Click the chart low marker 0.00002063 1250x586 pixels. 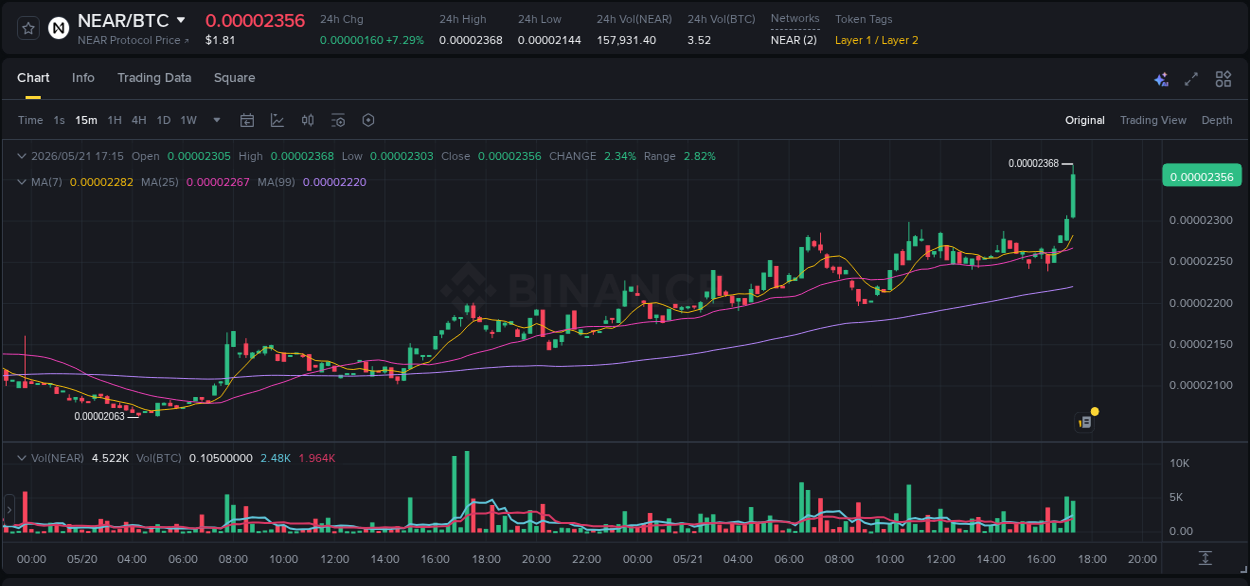(100, 416)
